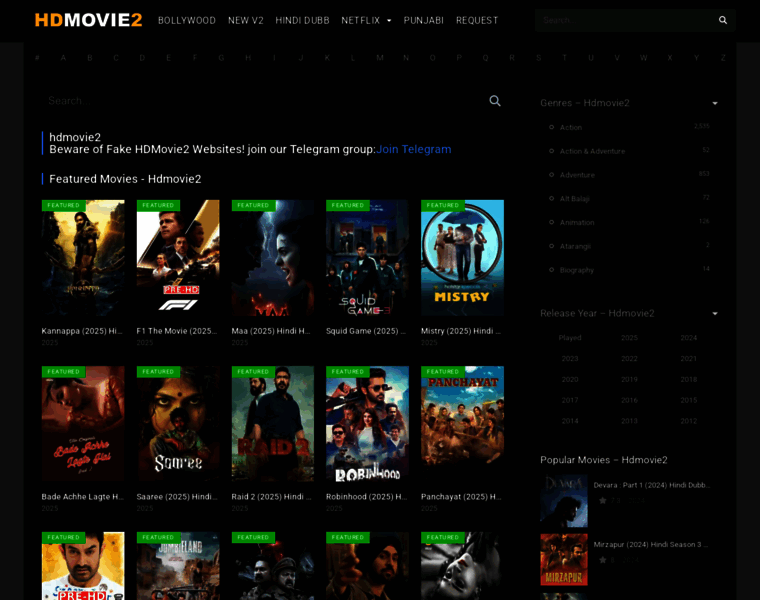Click the Kannappa (2025) title link
This screenshot has height=600, width=760.
pos(82,331)
